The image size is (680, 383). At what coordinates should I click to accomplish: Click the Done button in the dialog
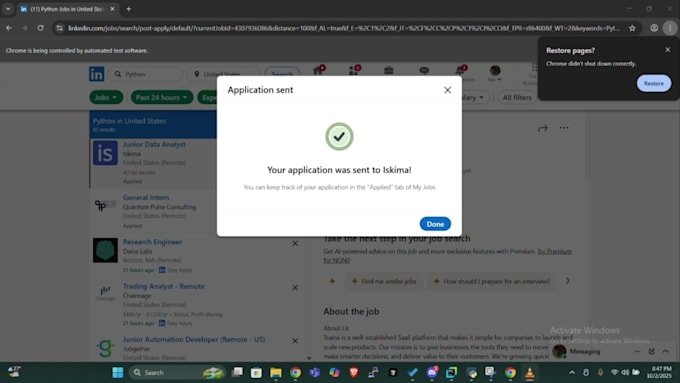click(435, 224)
